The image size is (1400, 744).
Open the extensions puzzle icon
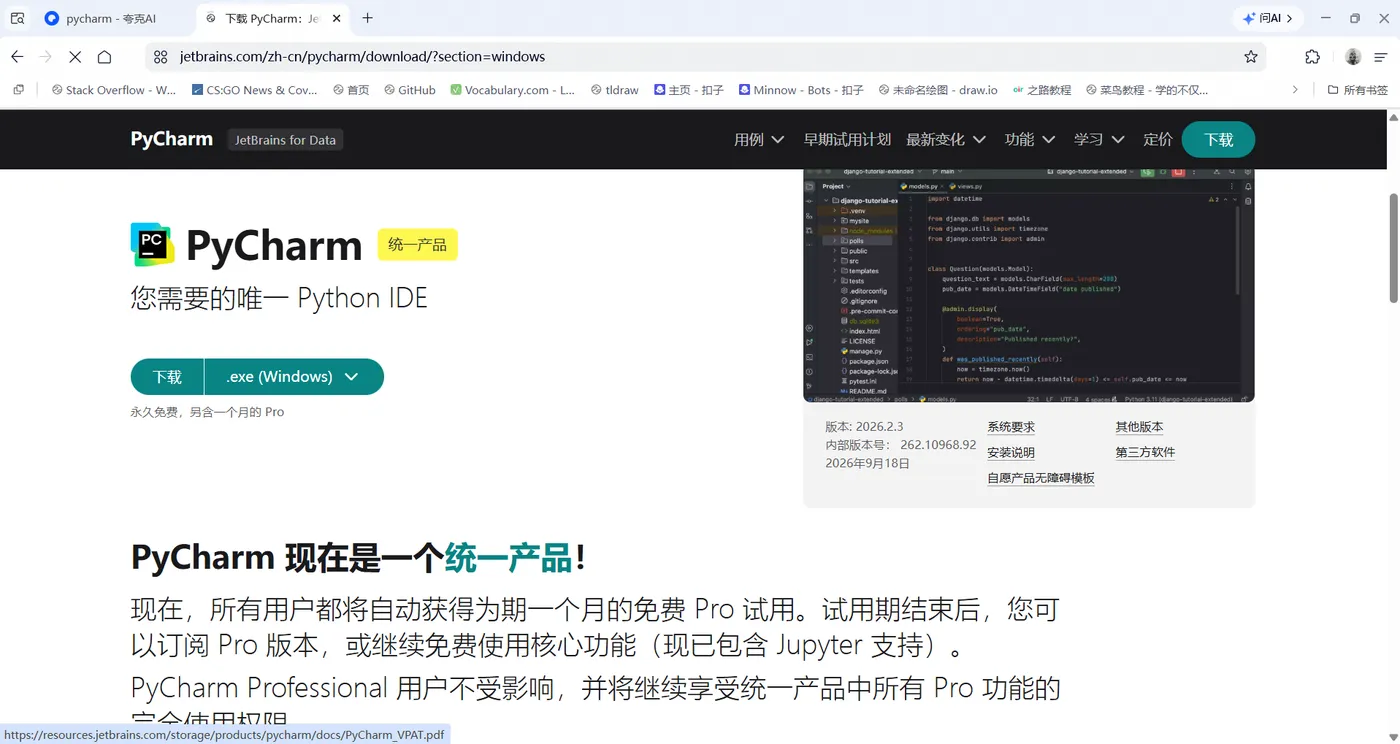point(1313,57)
